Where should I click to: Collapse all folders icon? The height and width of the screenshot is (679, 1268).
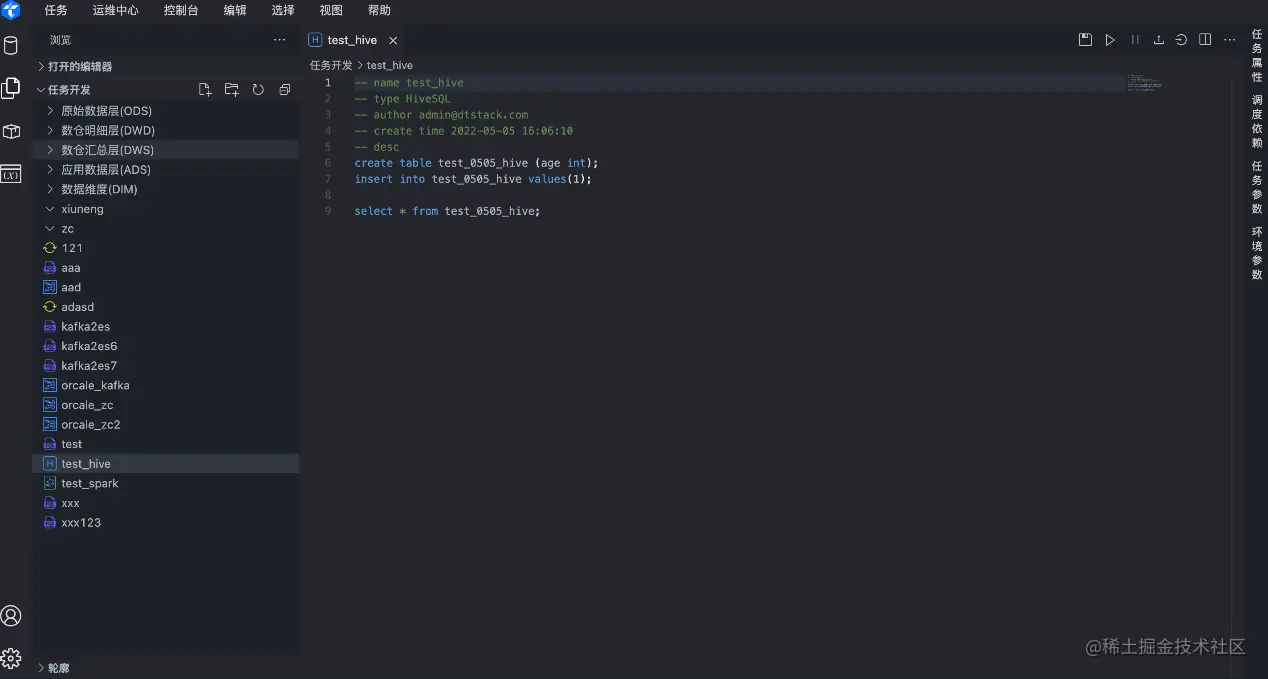point(285,90)
